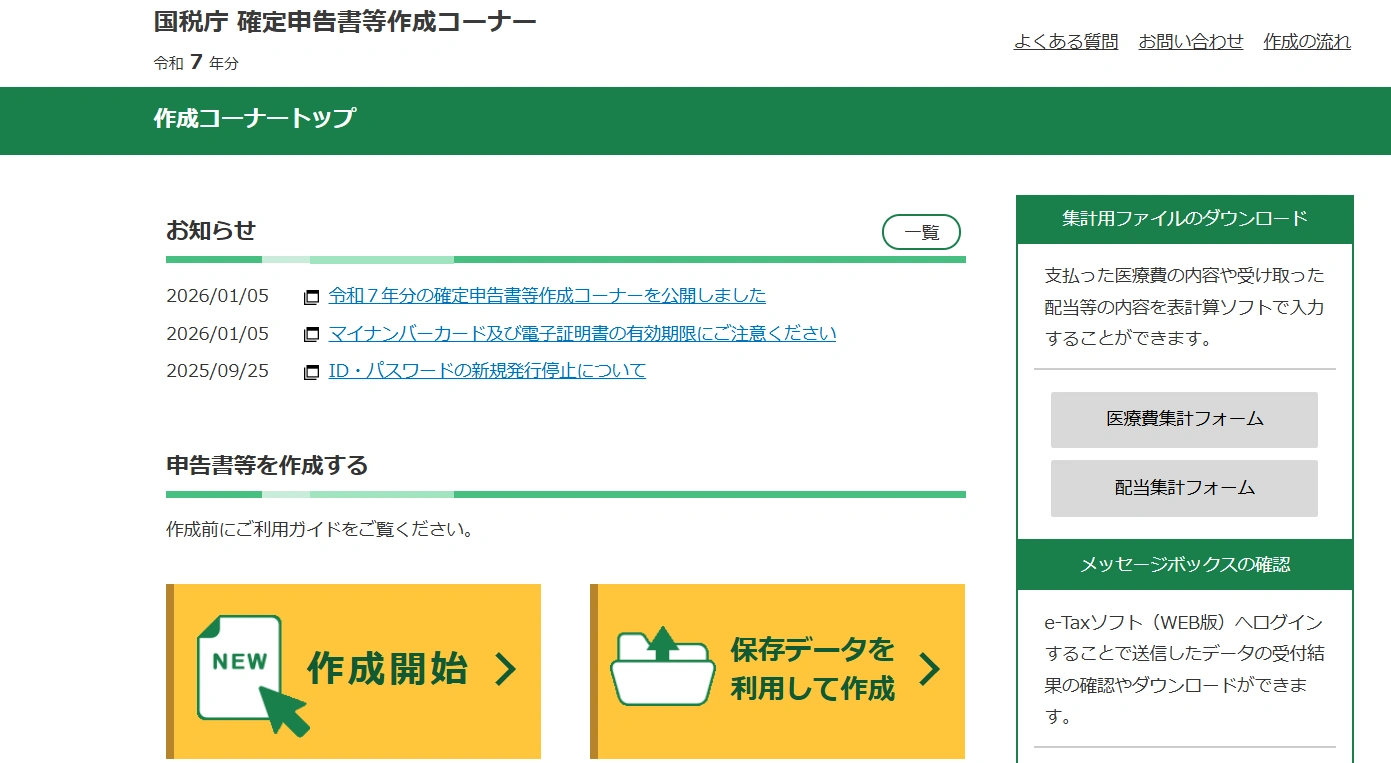The width and height of the screenshot is (1391, 763).
Task: Click the document icon beside ID・パスワード notice
Action: [x=311, y=371]
